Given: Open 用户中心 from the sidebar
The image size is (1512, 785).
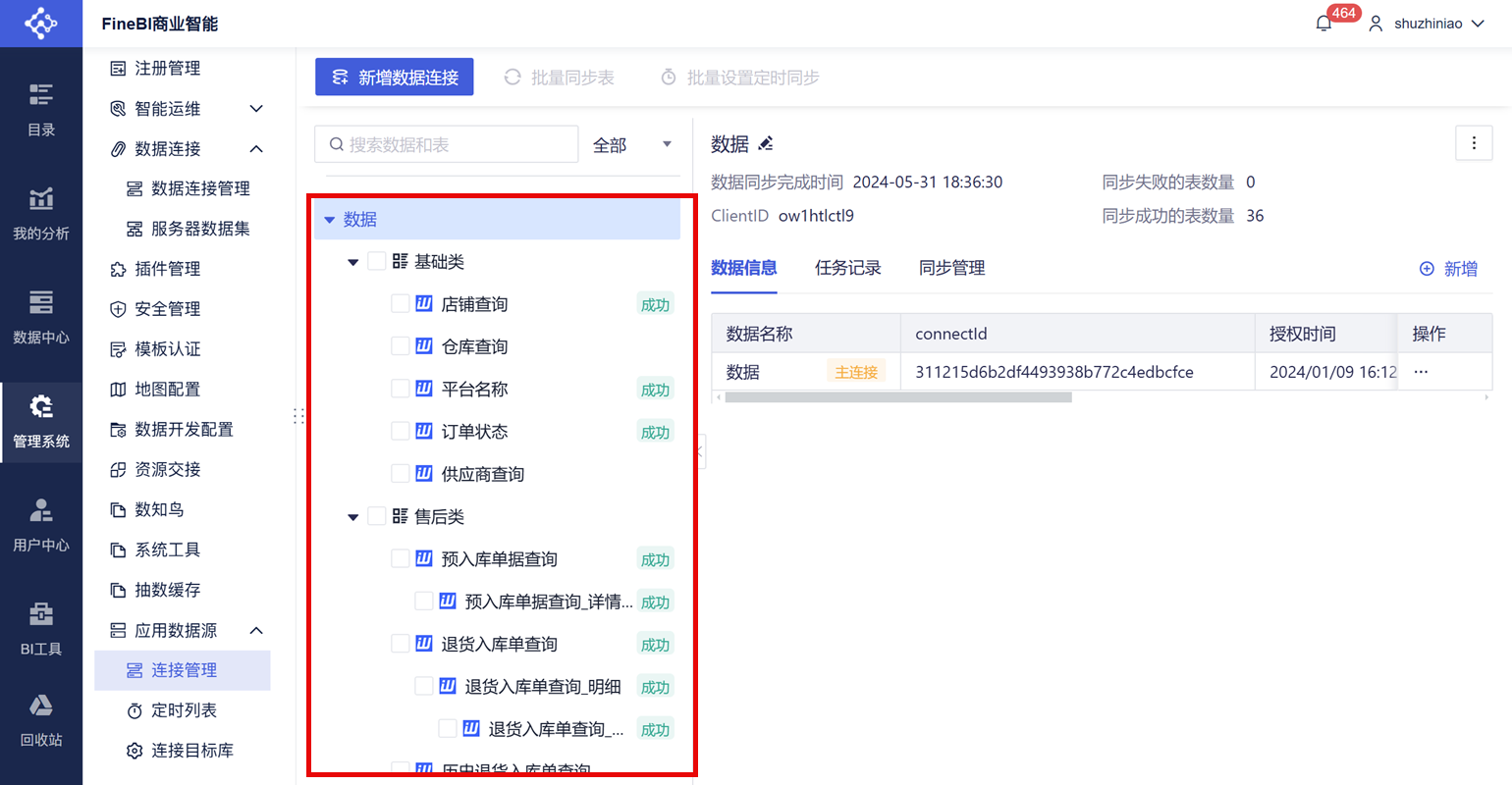Looking at the screenshot, I should [x=41, y=524].
